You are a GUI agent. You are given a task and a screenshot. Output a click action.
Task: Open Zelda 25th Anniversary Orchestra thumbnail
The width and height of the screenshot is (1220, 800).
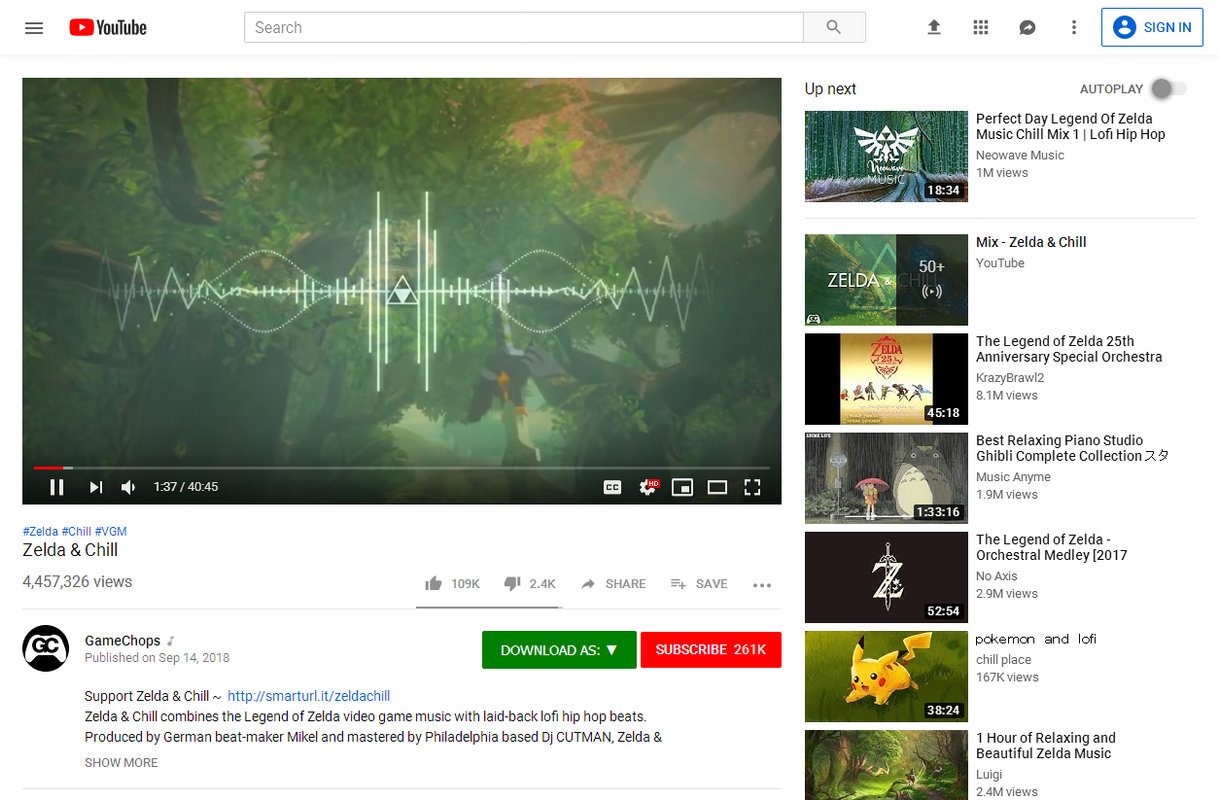coord(886,379)
